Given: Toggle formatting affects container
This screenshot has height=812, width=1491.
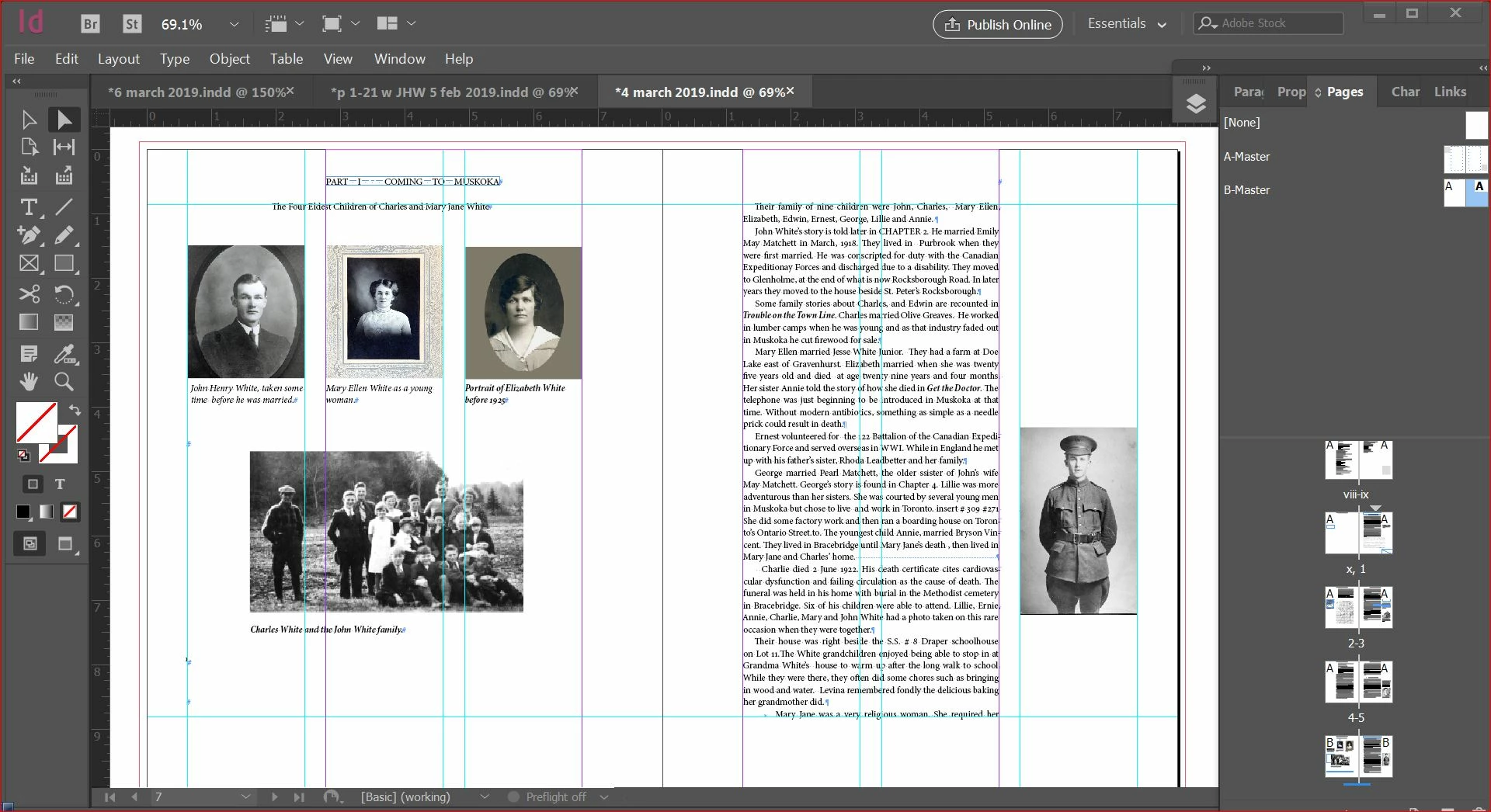Looking at the screenshot, I should click(33, 484).
